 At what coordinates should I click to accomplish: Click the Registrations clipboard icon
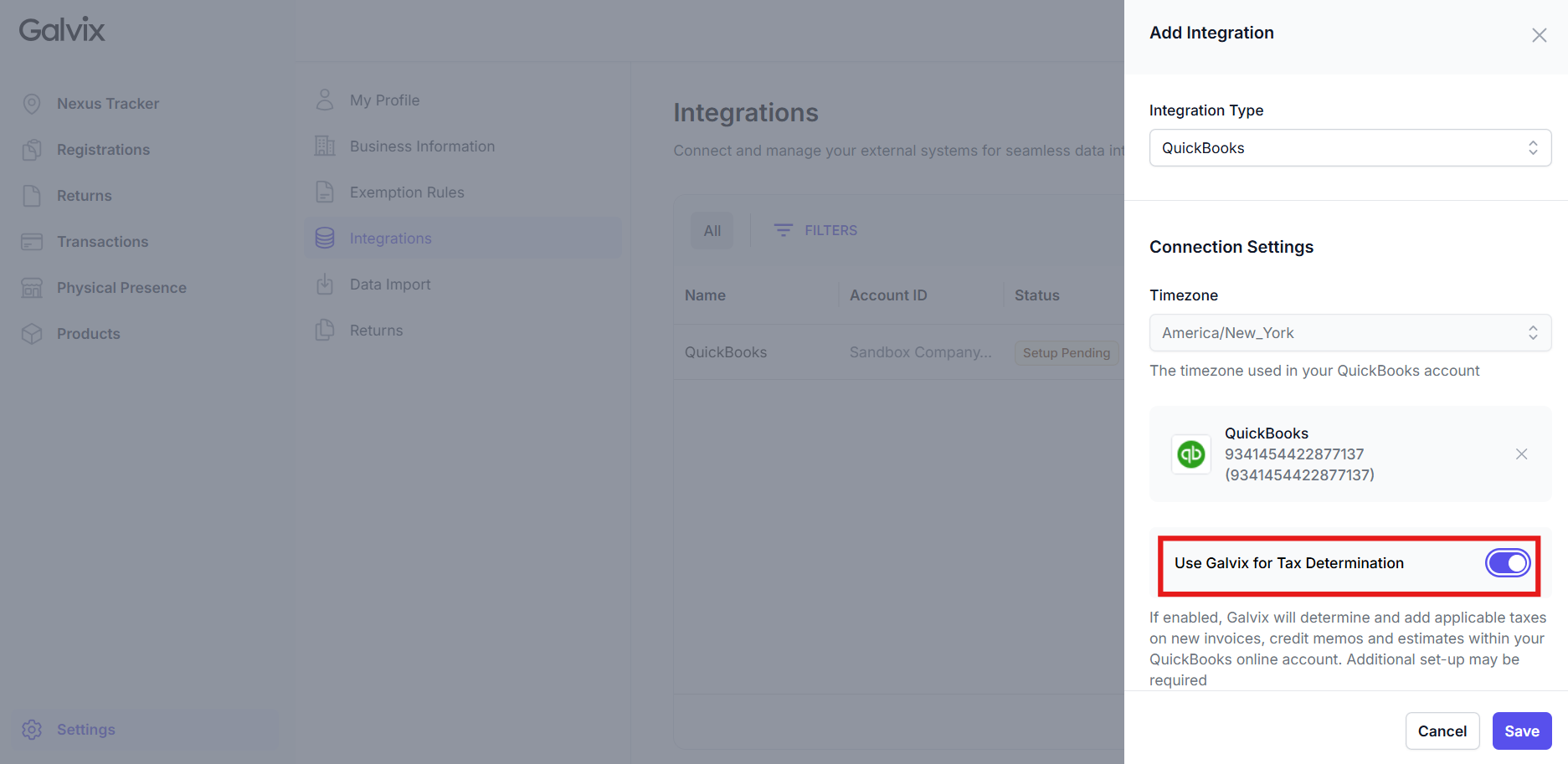point(32,150)
